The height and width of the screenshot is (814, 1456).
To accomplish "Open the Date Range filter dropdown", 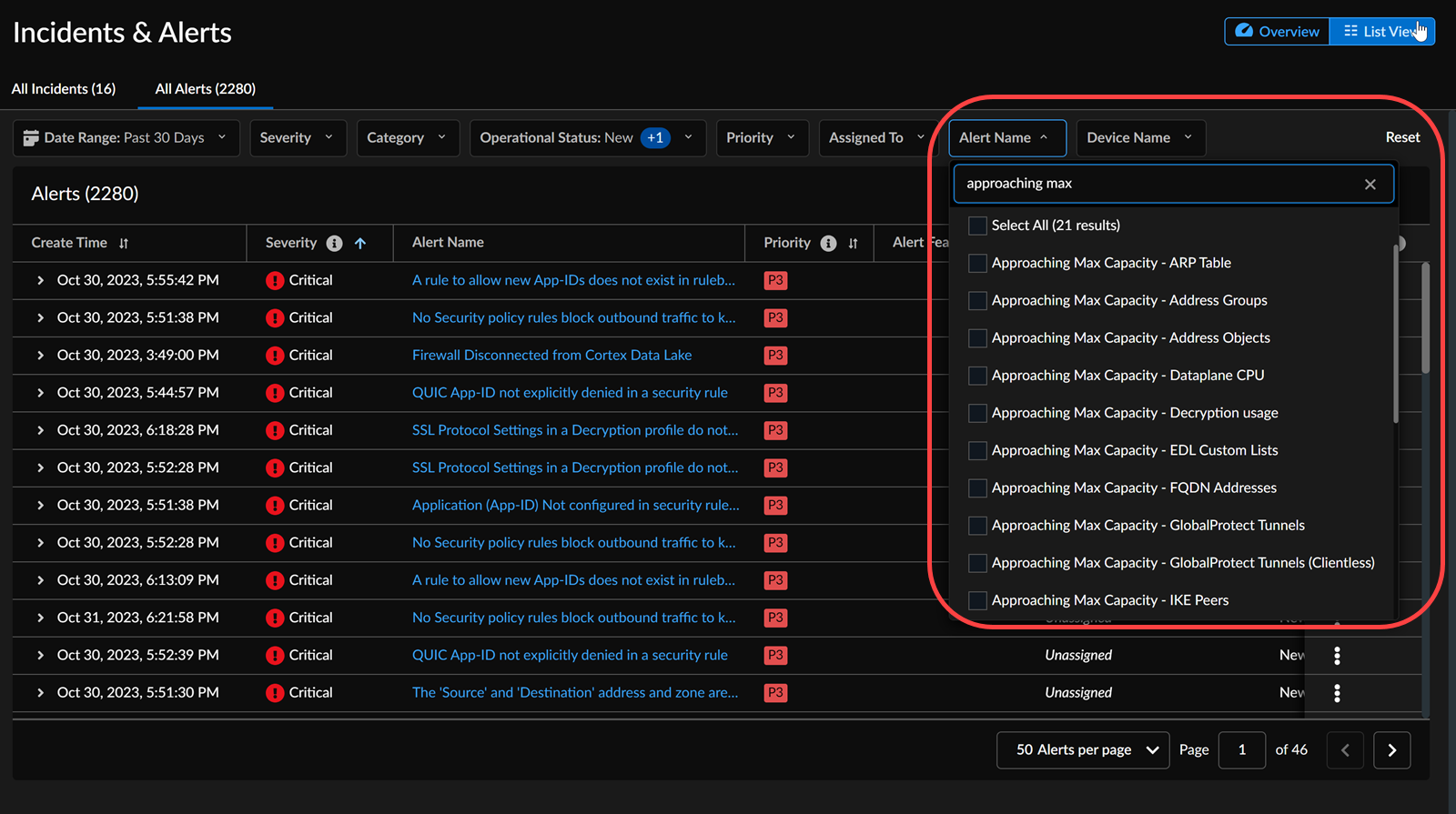I will pos(126,138).
